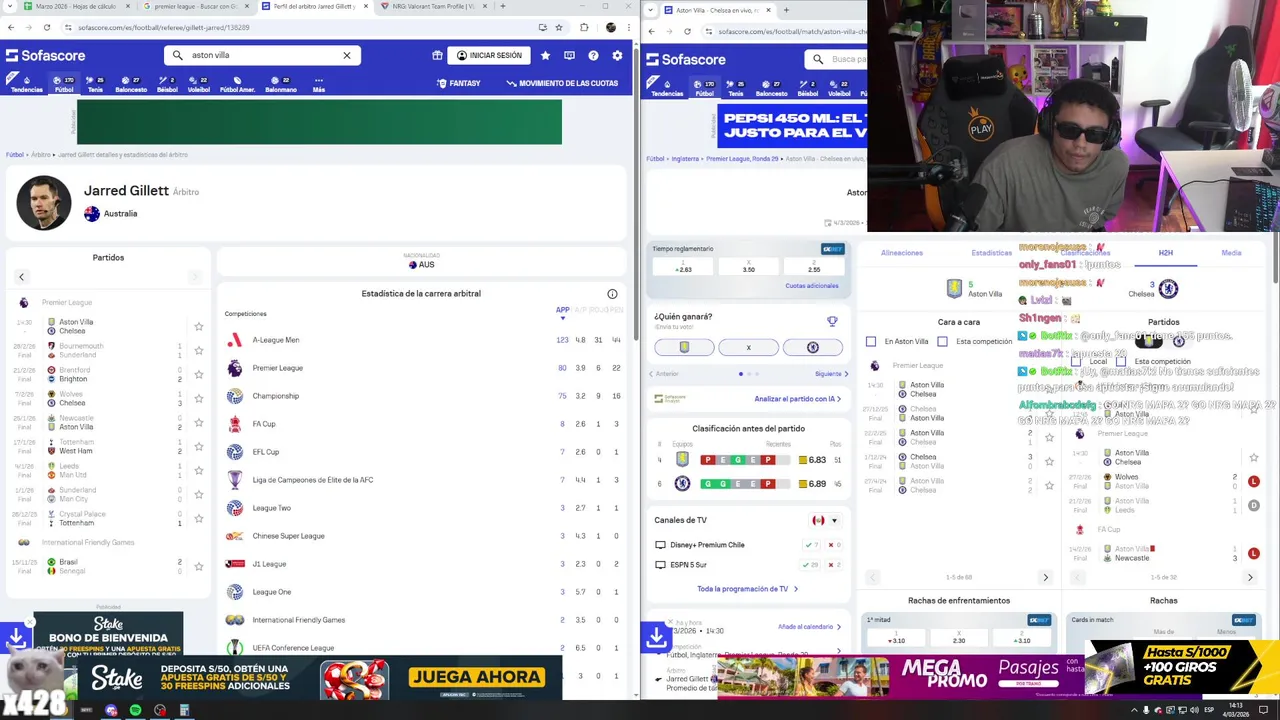
Task: Open the Premier League row in referee statistics
Action: click(424, 368)
